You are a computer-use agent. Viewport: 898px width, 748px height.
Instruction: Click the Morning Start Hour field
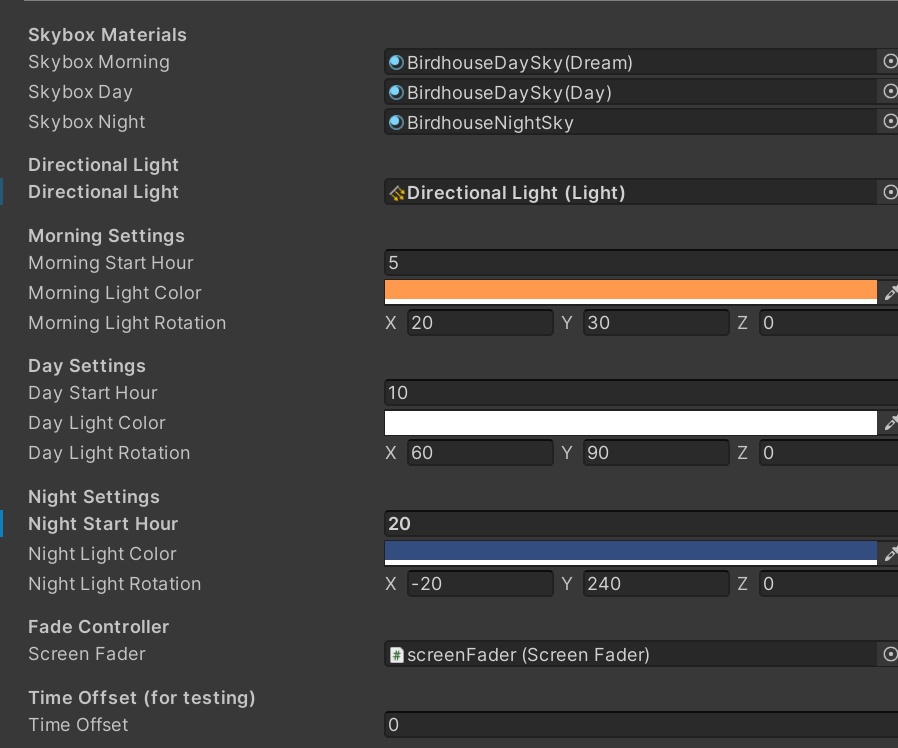click(640, 263)
